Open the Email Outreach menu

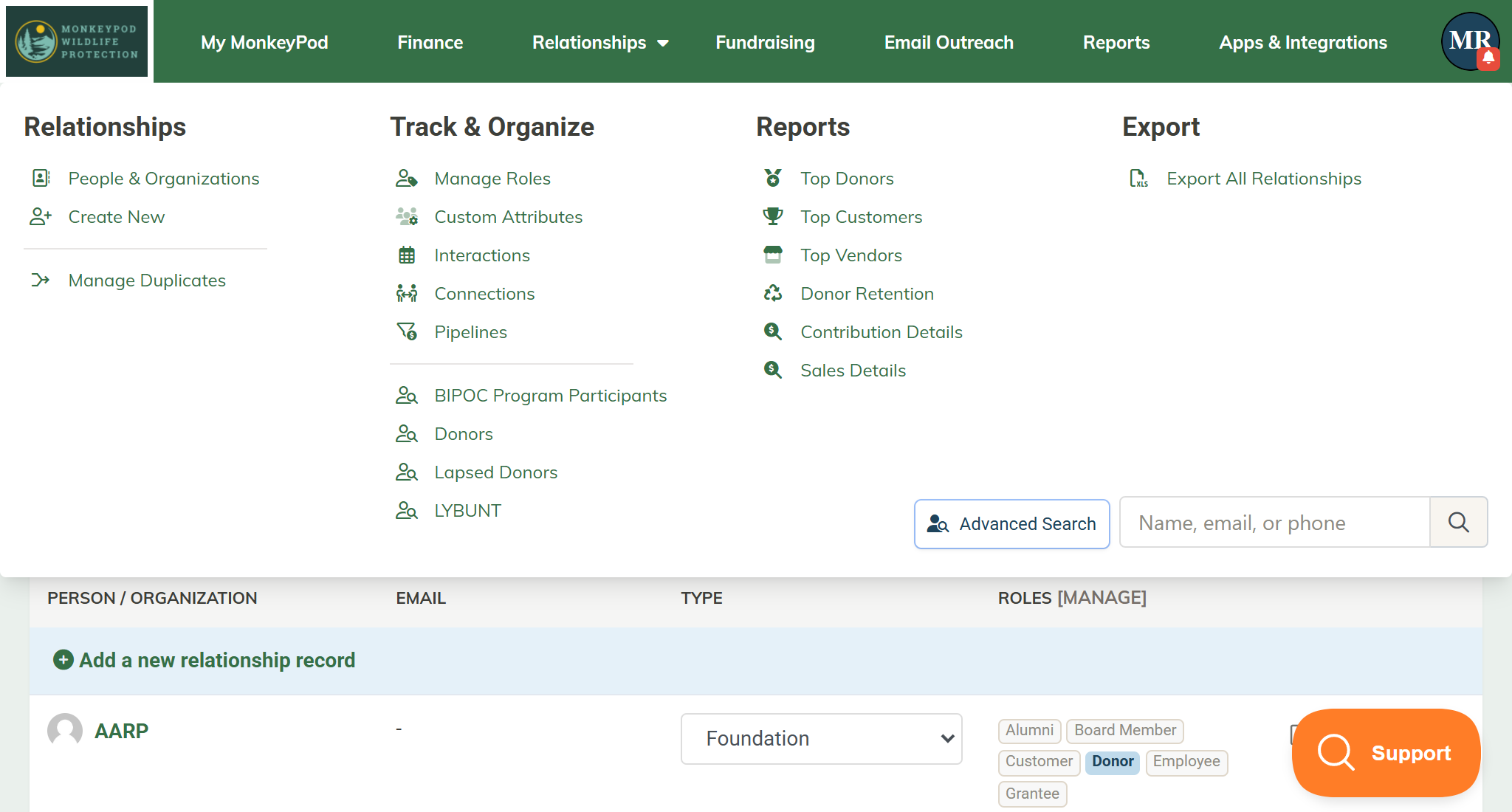pos(948,42)
